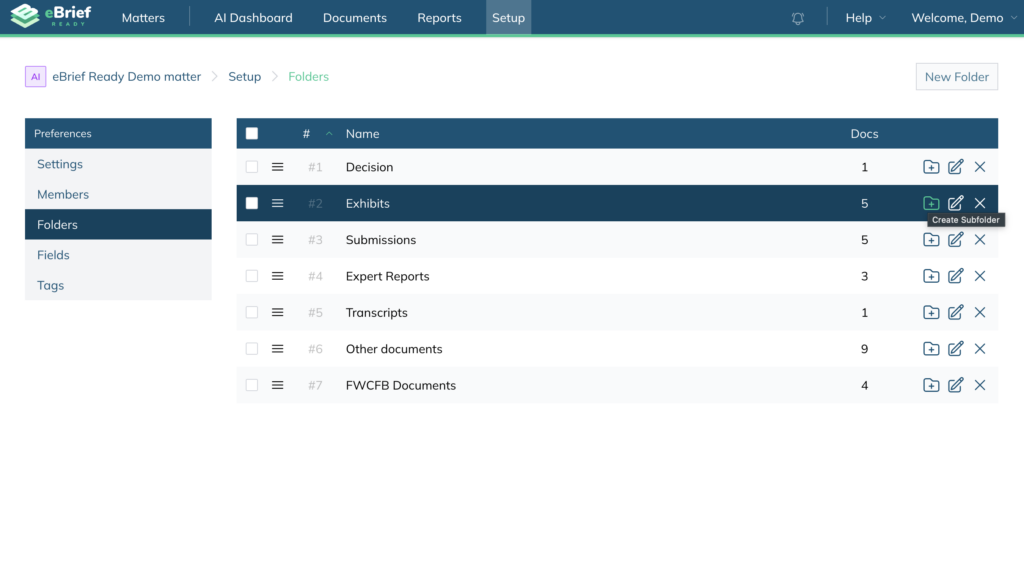Delete the Other documents folder
1024x576 pixels.
tap(980, 349)
